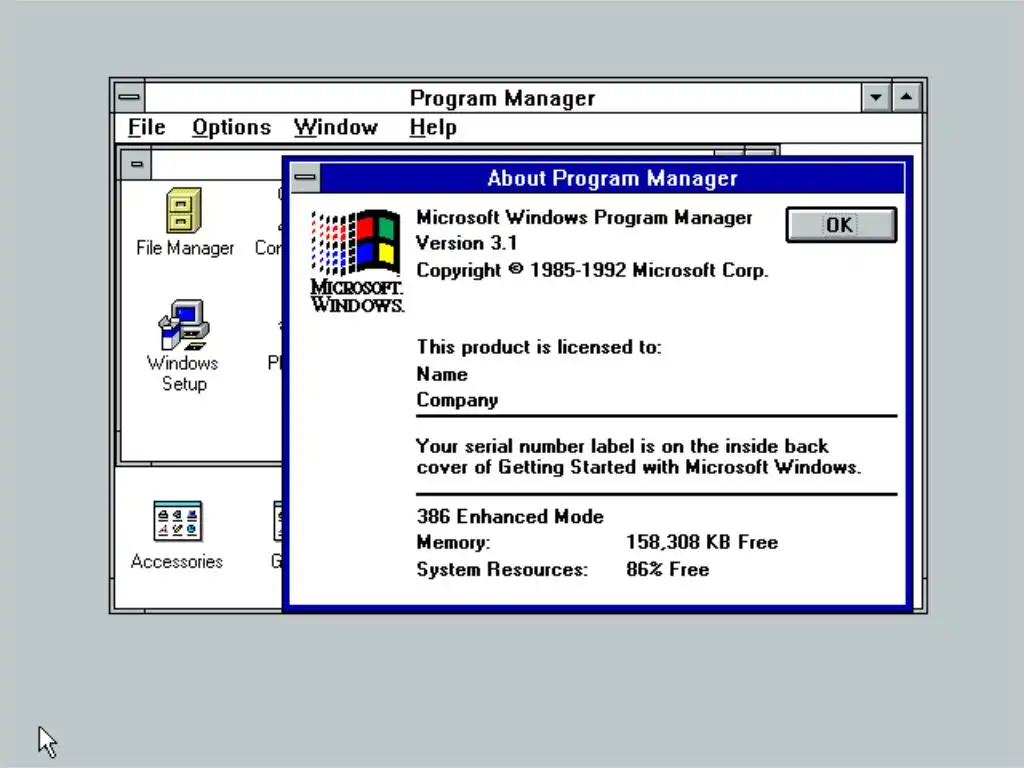The height and width of the screenshot is (768, 1024).
Task: Click the 'Company' licensed-to text
Action: (x=457, y=400)
